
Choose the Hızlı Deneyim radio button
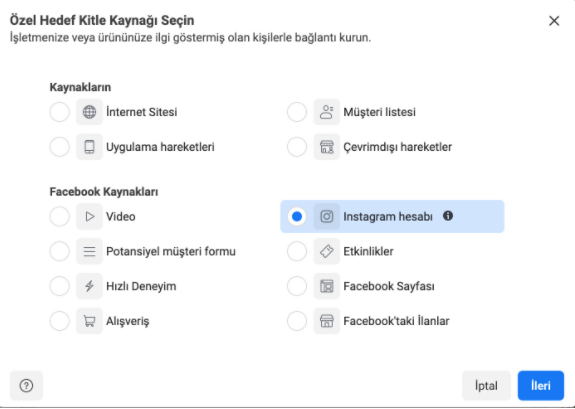coord(59,286)
